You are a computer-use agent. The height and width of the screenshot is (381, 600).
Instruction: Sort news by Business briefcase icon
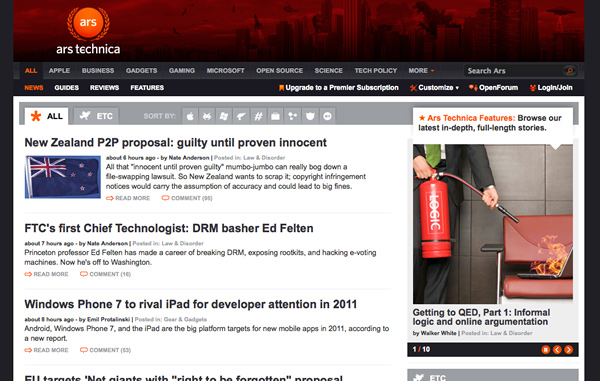pyautogui.click(x=276, y=116)
